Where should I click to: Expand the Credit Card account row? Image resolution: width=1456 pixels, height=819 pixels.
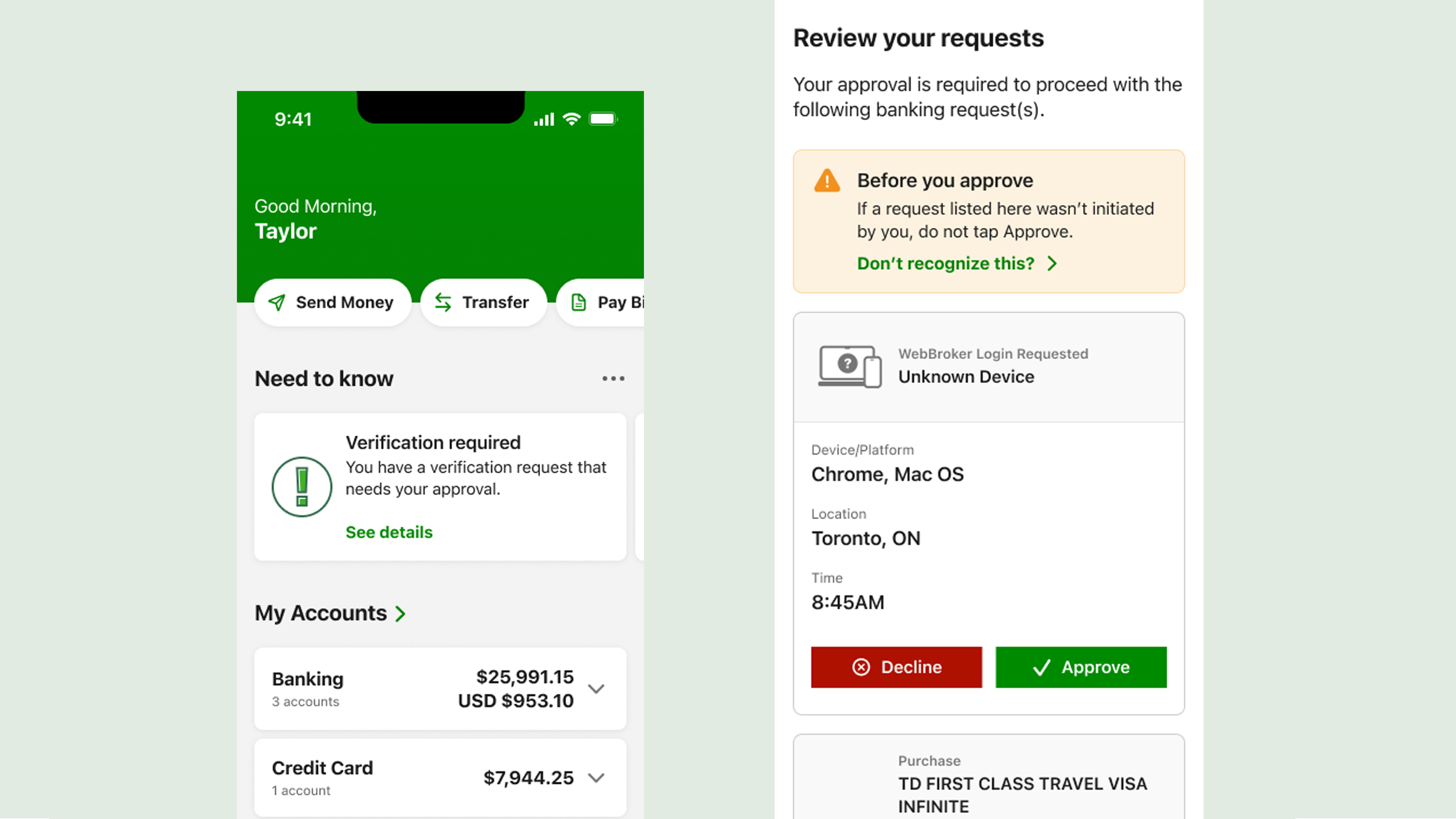click(596, 778)
